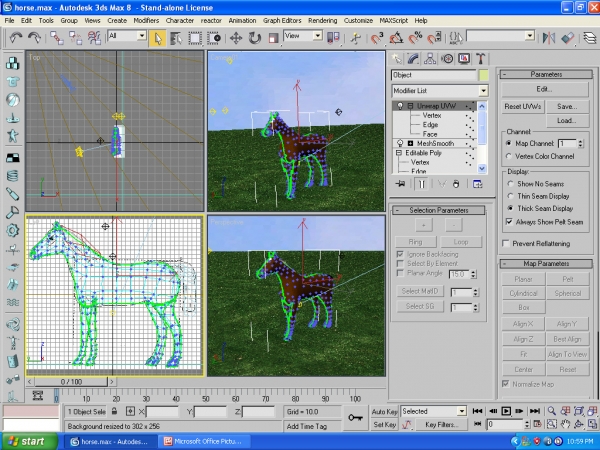The height and width of the screenshot is (450, 600).
Task: Select the Select and Scale tool
Action: tap(273, 38)
